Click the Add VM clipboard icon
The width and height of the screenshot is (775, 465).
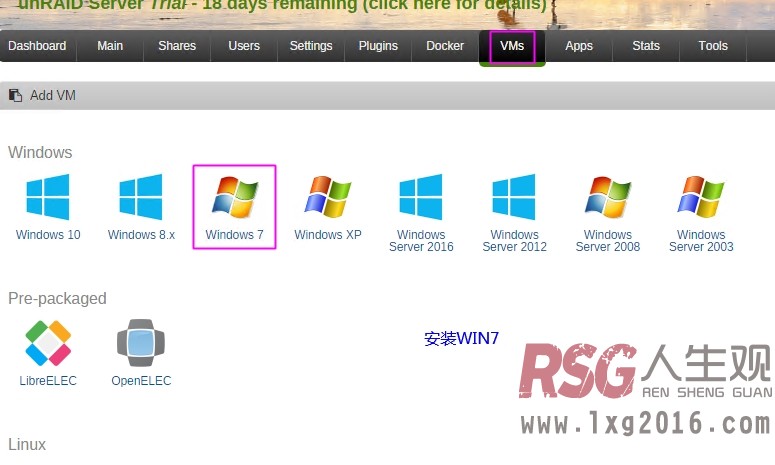point(15,95)
